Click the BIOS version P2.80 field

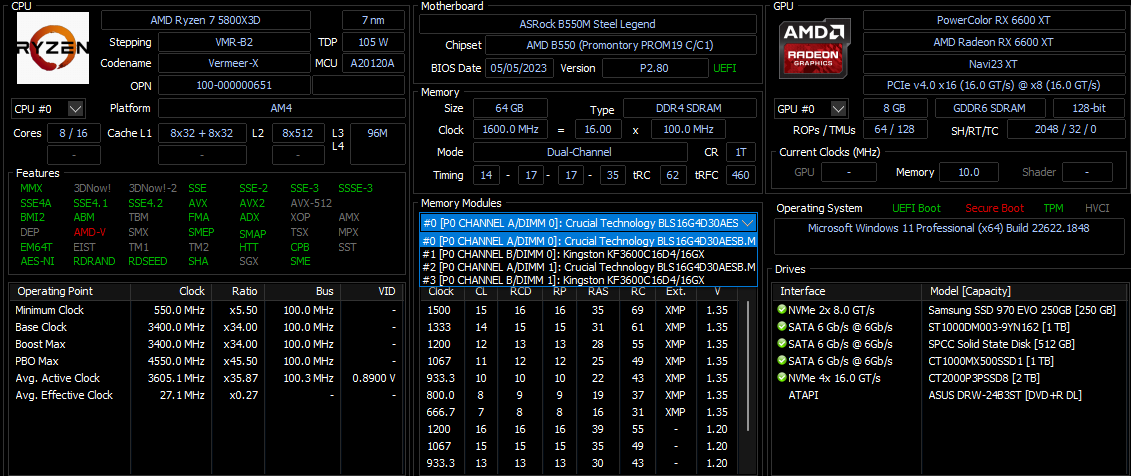pyautogui.click(x=655, y=69)
